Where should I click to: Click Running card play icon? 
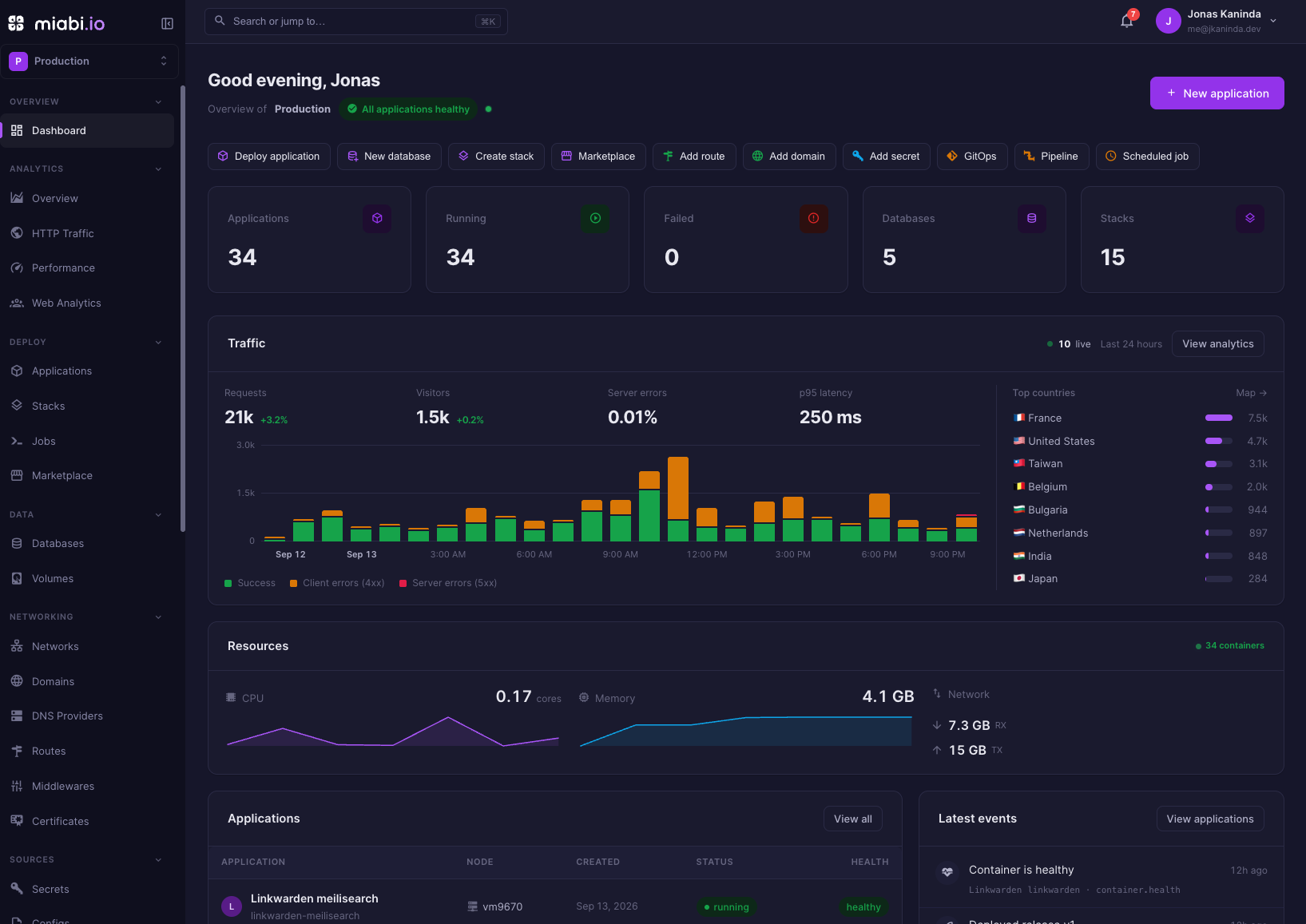[595, 218]
